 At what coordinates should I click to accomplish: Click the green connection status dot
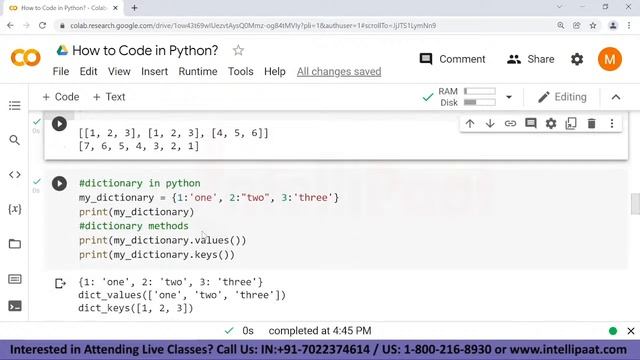click(x=613, y=331)
